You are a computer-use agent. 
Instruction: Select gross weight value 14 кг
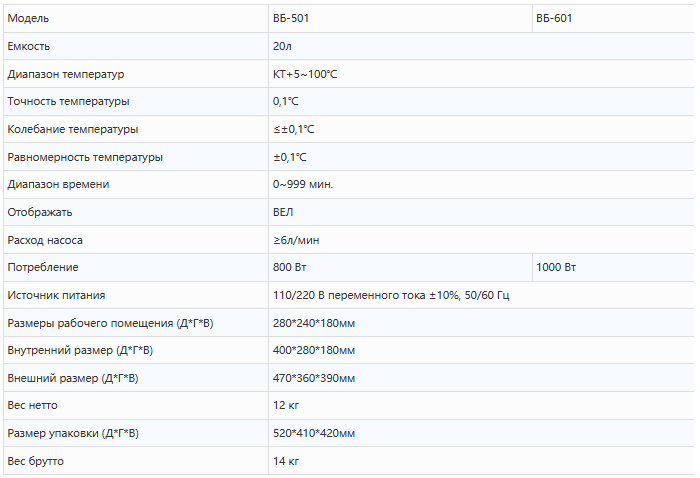(285, 461)
